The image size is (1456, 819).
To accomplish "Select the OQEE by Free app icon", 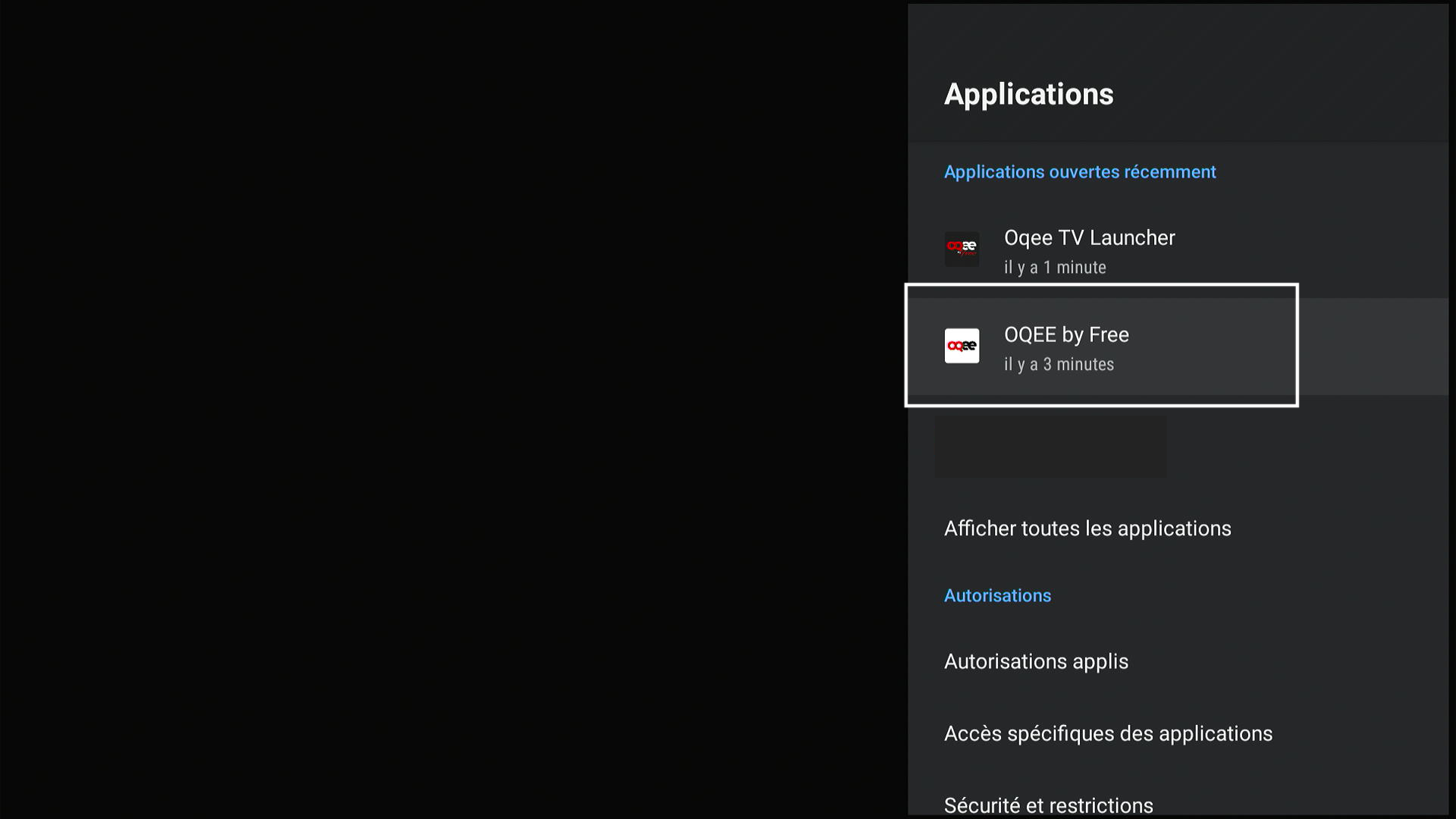I will 962,346.
